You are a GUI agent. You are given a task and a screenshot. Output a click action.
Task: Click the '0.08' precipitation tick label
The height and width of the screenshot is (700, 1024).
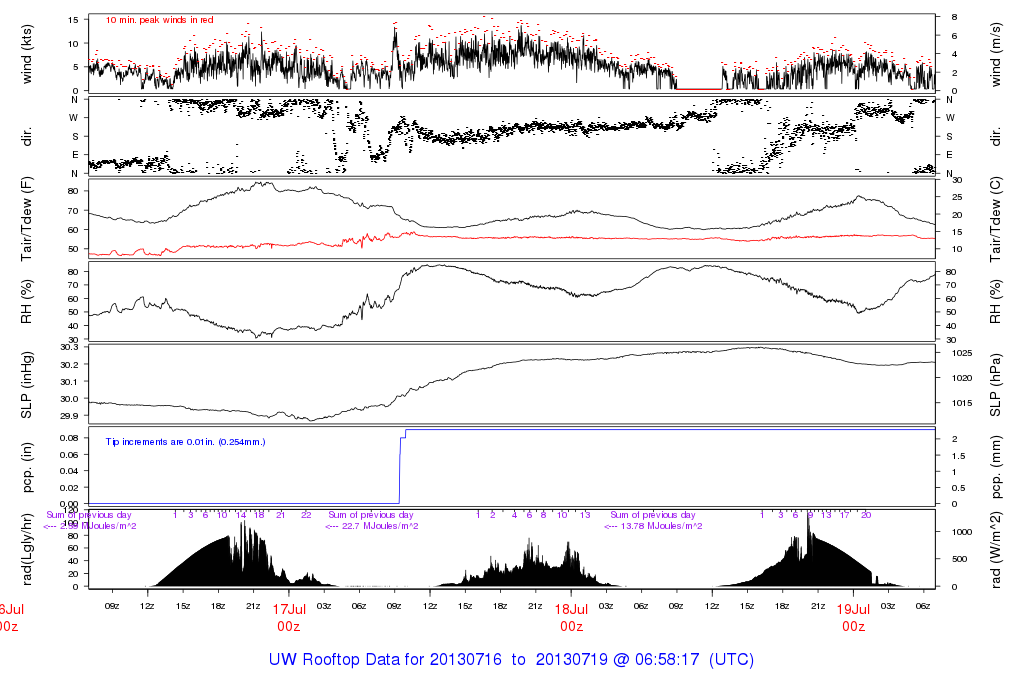pyautogui.click(x=69, y=438)
